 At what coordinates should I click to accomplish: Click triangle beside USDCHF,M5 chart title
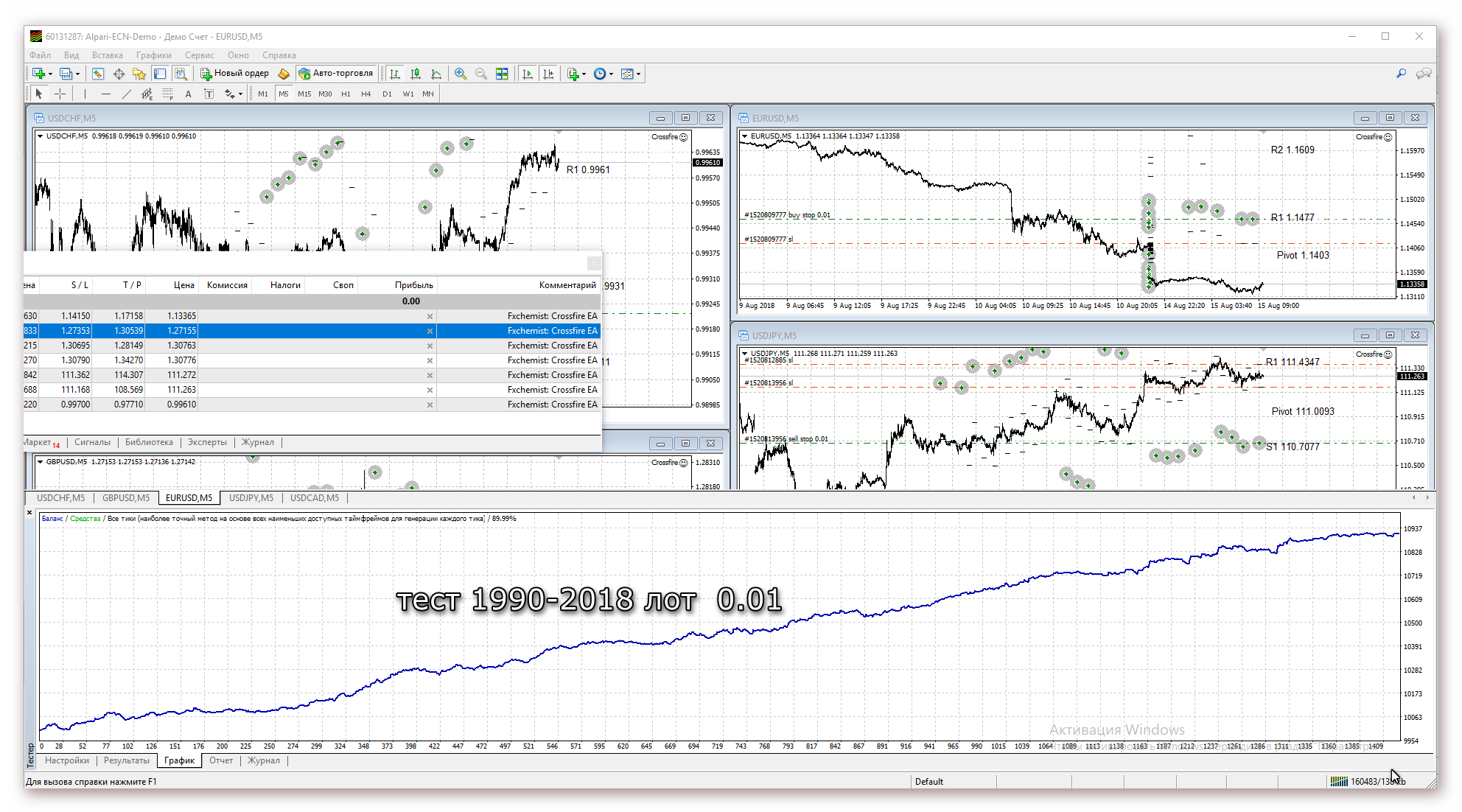[x=41, y=136]
